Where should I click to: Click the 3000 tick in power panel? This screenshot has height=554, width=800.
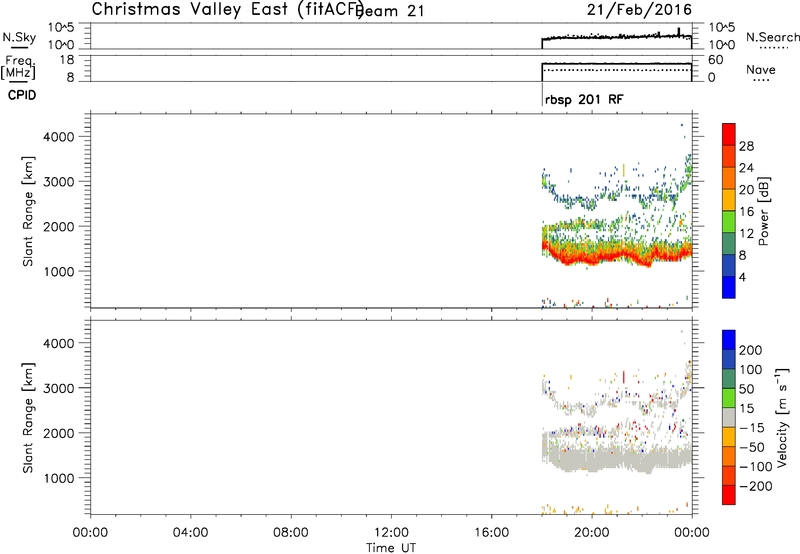coord(59,182)
